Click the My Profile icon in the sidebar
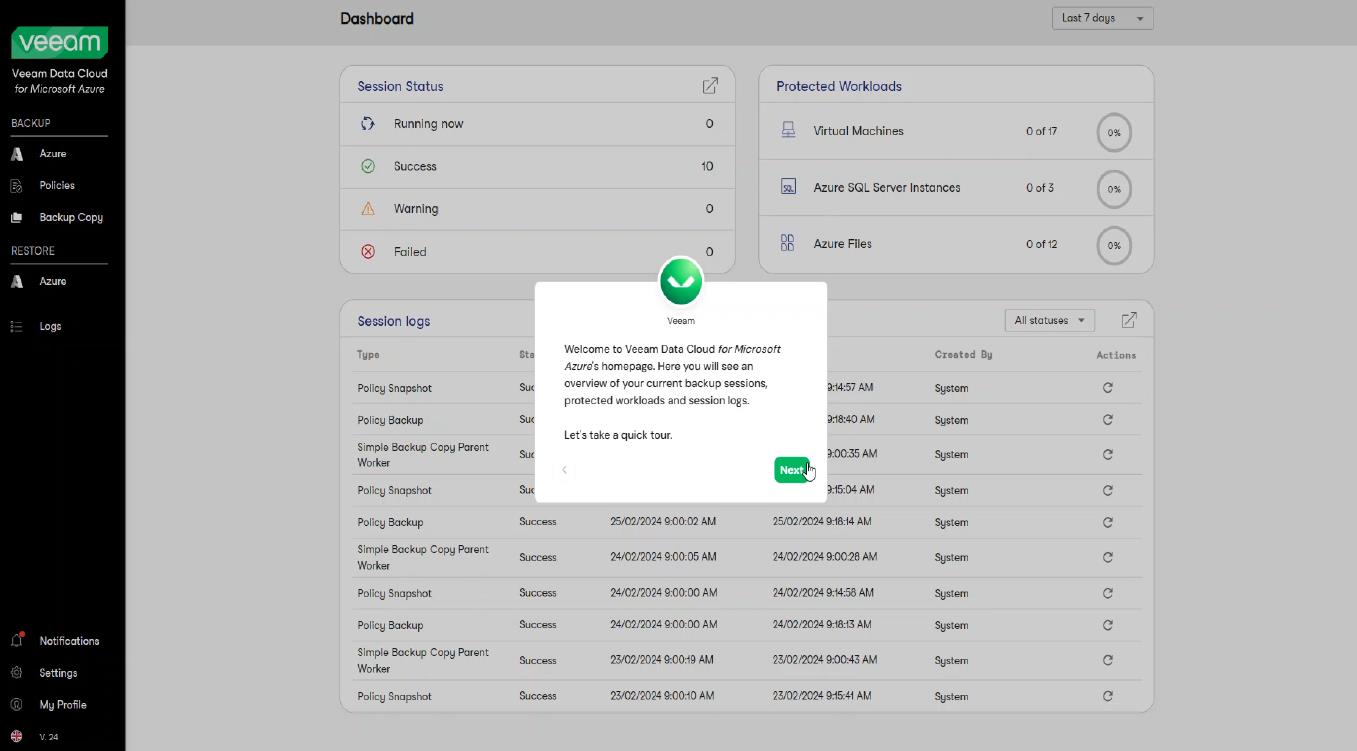Screen dimensions: 1357x751 click(x=16, y=705)
